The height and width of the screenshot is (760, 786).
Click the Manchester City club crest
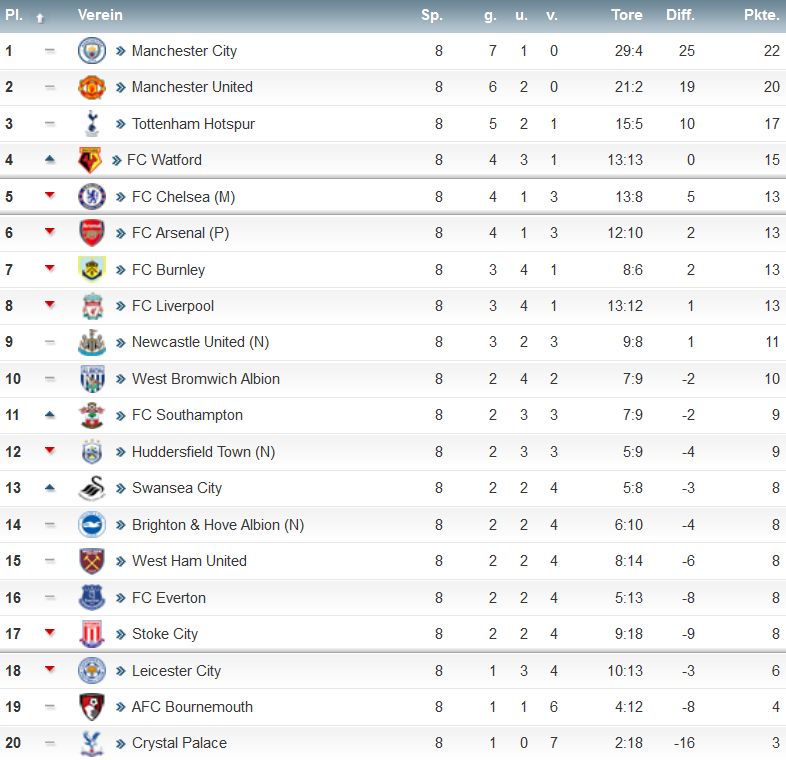[x=92, y=51]
